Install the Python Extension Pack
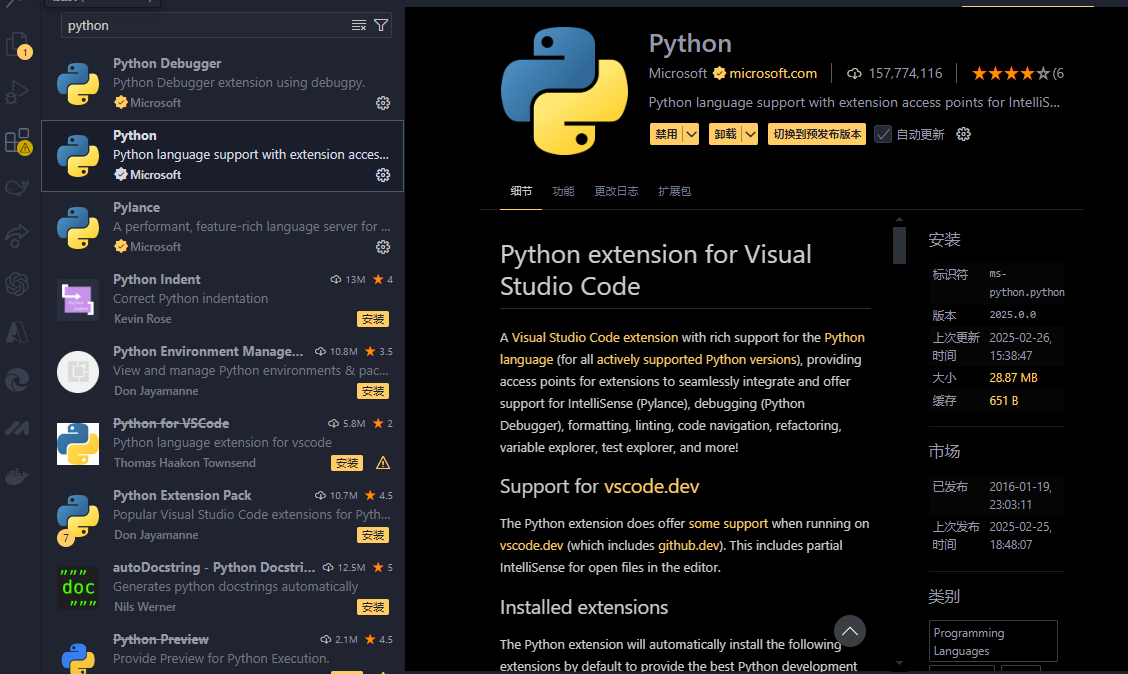 coord(373,535)
